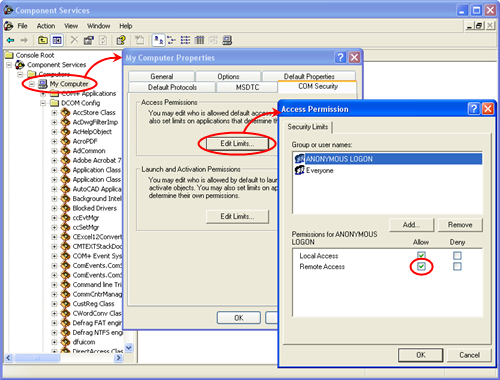
Task: Open the Help menu
Action: 126,26
